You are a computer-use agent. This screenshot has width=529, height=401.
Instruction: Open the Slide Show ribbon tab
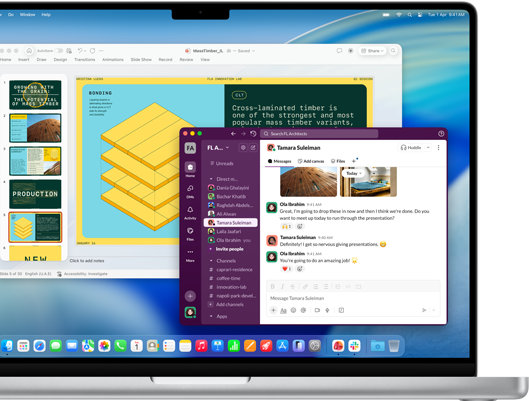(x=141, y=60)
